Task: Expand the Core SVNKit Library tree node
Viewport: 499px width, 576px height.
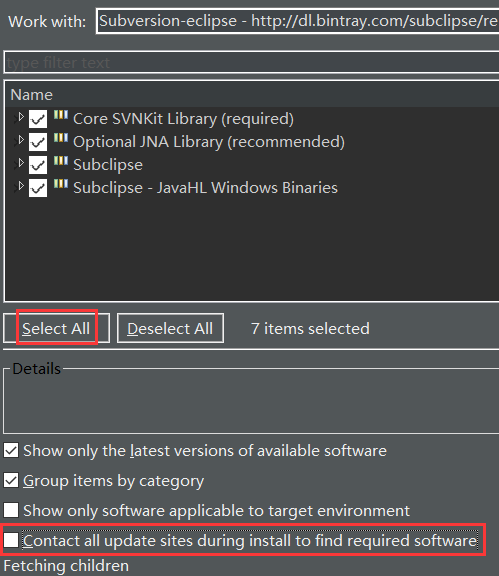Action: [21, 117]
